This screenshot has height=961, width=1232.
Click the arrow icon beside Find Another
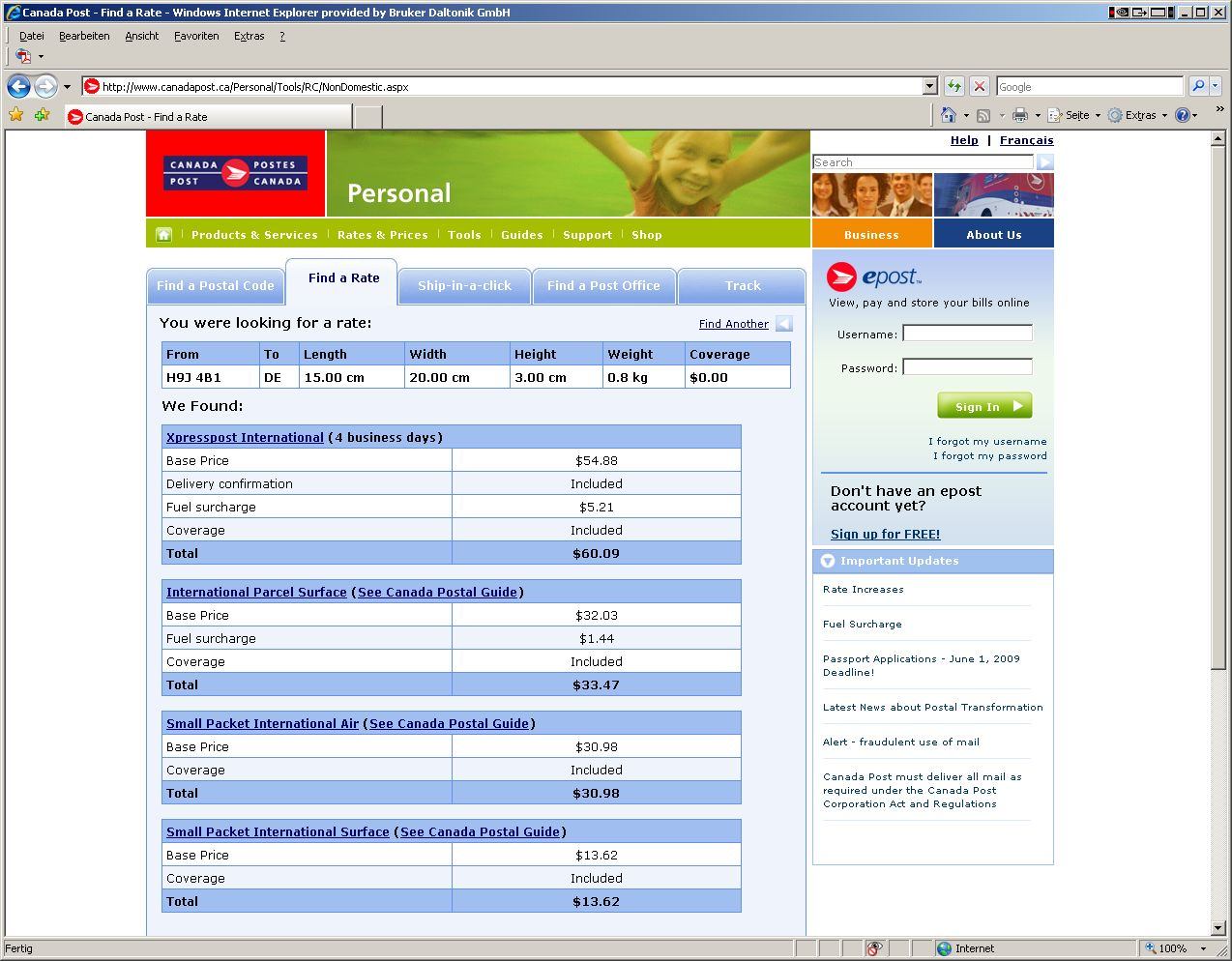tap(784, 324)
